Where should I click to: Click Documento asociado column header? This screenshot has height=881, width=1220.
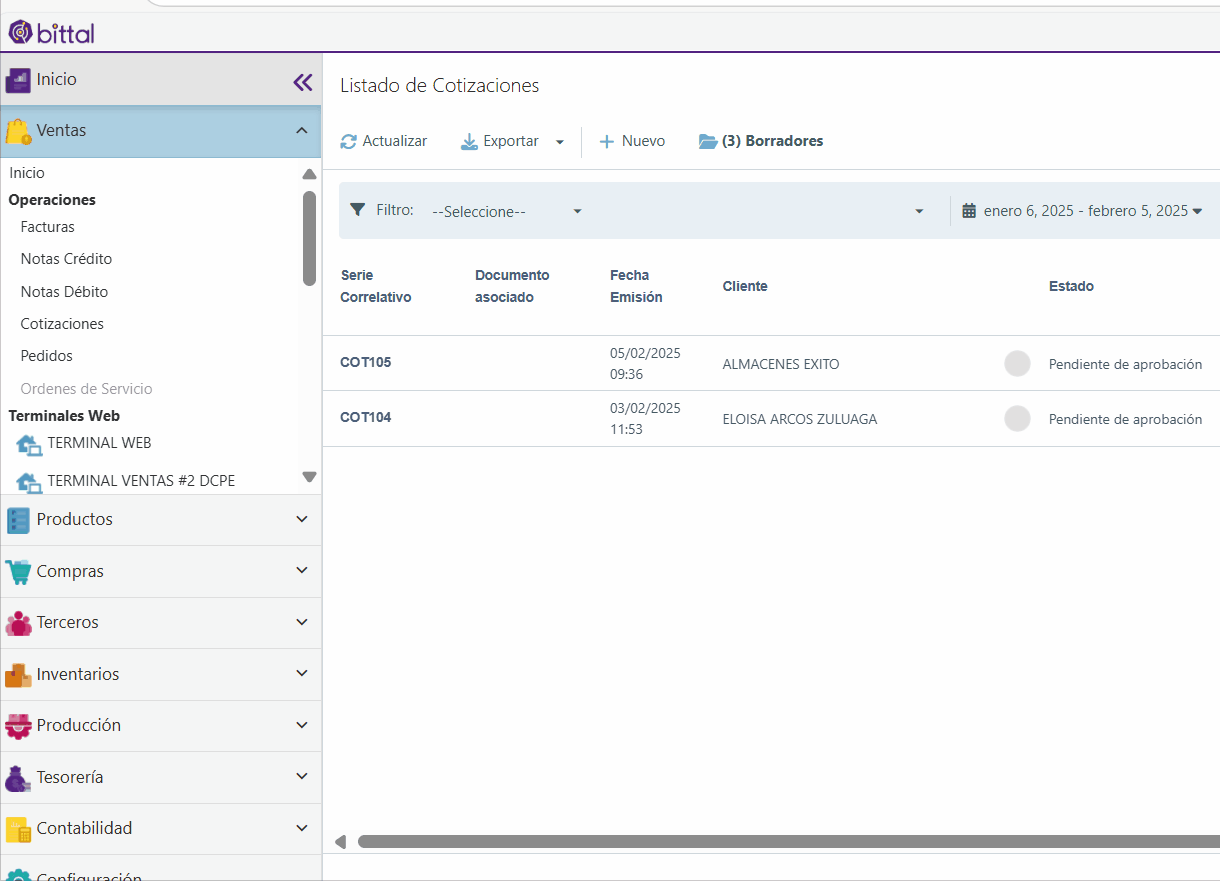pyautogui.click(x=512, y=286)
